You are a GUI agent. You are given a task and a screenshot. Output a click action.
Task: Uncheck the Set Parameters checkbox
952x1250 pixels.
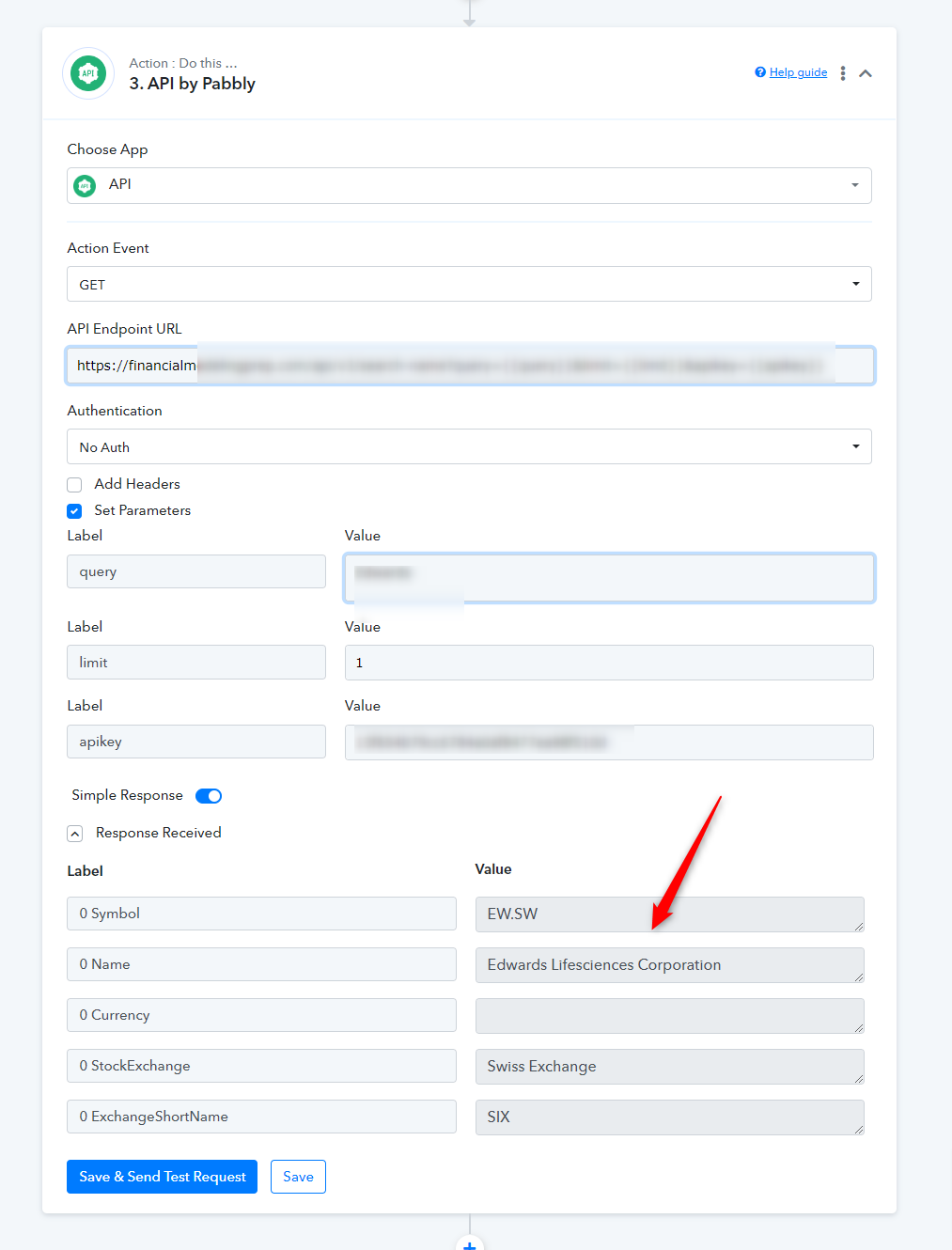74,511
